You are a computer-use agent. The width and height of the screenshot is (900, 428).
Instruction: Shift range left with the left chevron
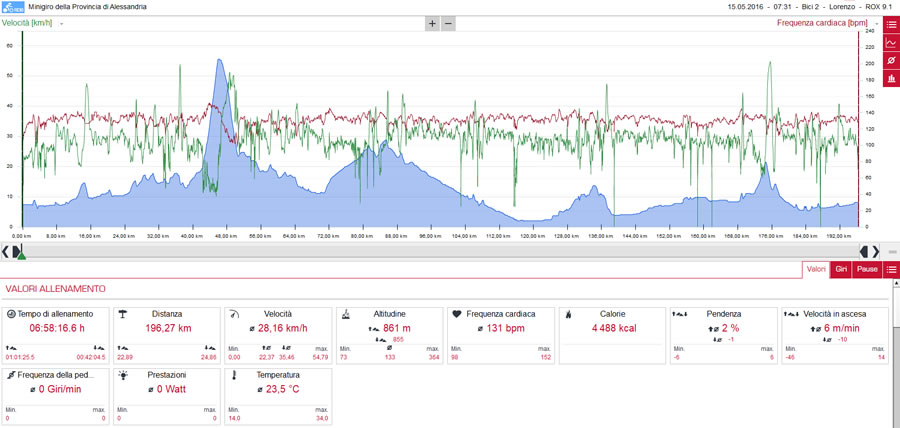(5, 251)
